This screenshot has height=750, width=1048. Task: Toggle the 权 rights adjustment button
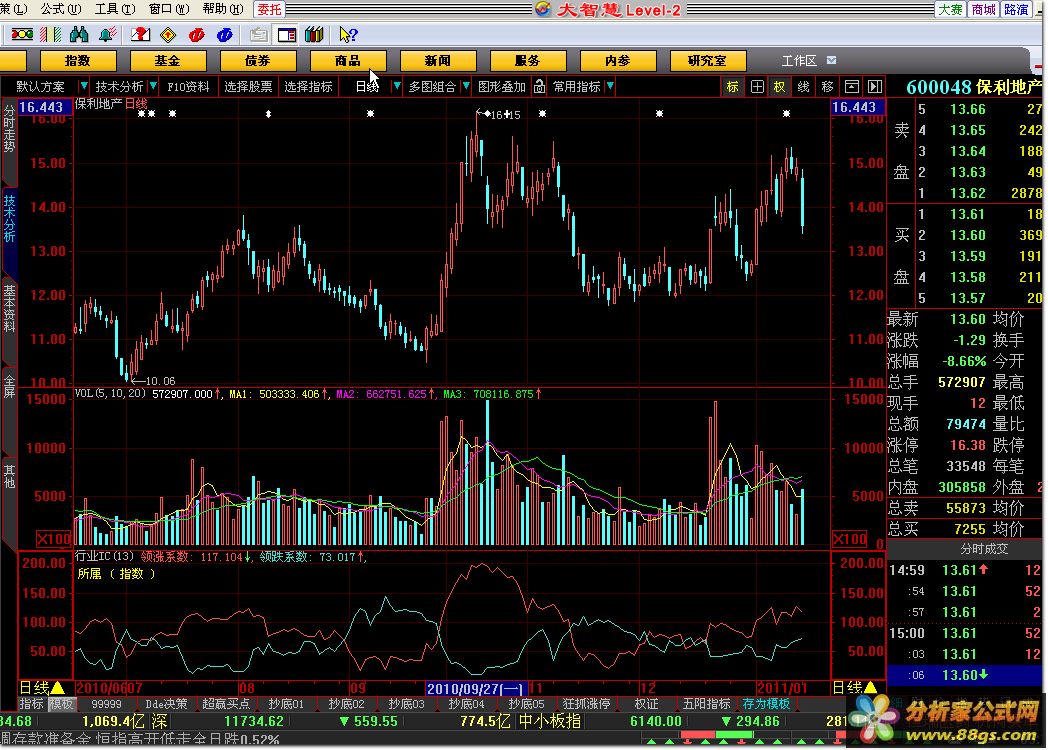click(x=779, y=86)
